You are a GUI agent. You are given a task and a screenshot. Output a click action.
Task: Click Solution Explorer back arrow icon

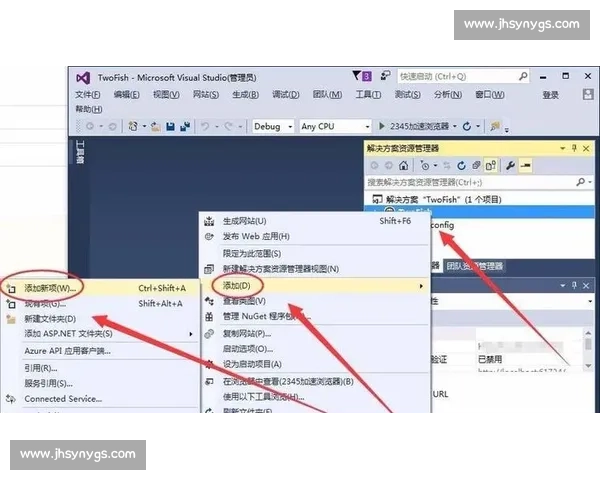point(375,165)
